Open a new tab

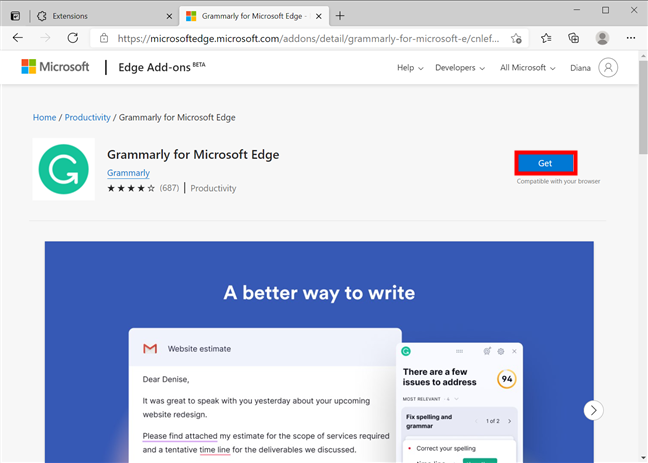[340, 16]
